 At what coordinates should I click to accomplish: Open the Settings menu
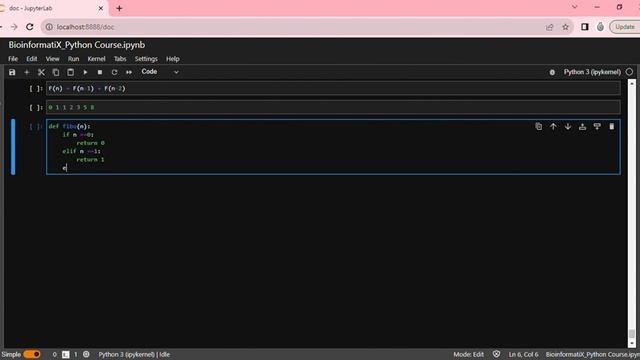click(x=146, y=59)
